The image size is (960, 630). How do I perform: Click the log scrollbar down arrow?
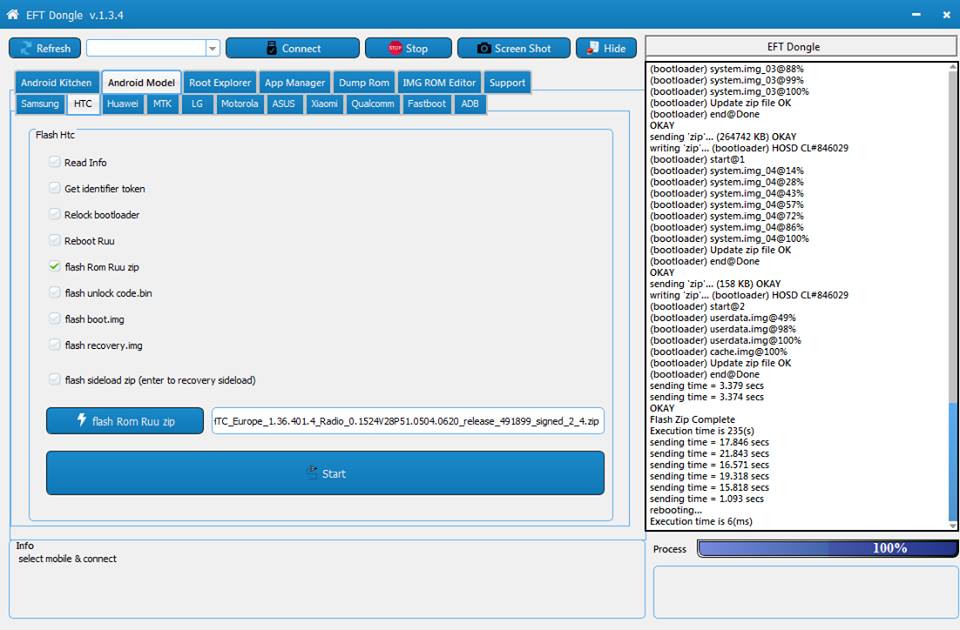[952, 525]
